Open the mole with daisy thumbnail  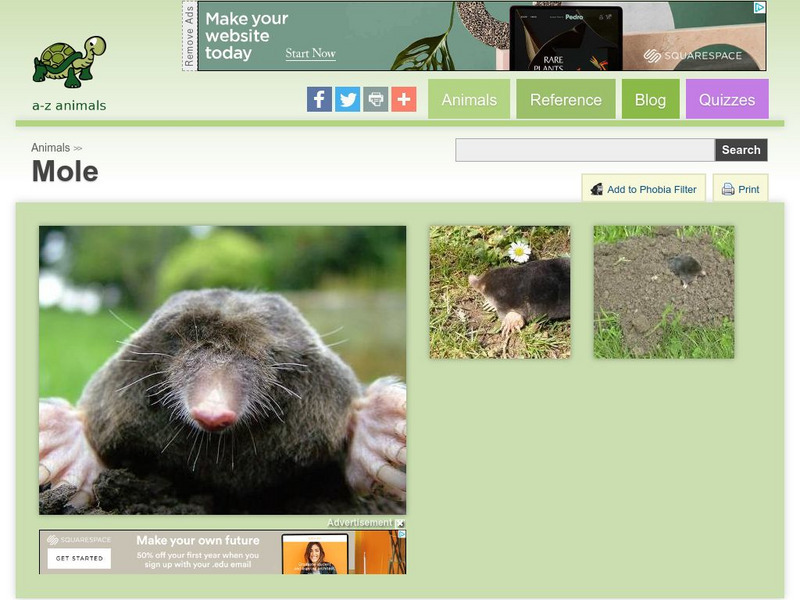(500, 292)
